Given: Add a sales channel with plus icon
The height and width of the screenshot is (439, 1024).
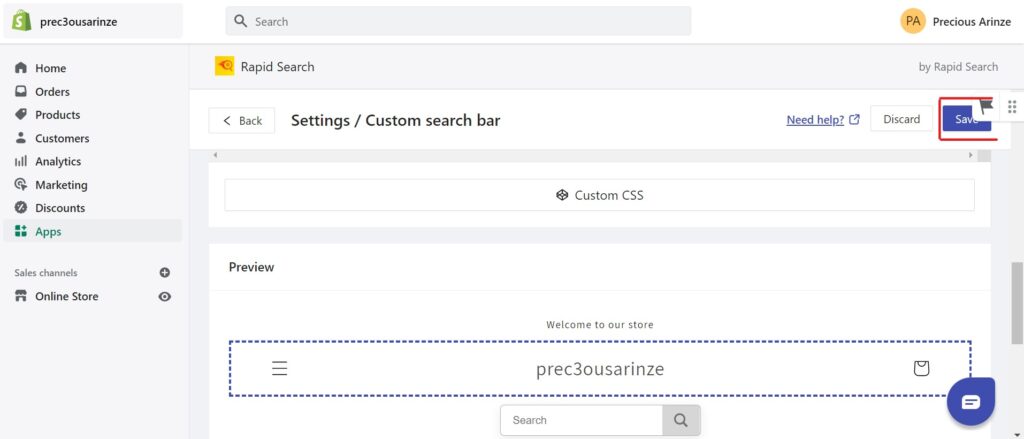Looking at the screenshot, I should pos(165,272).
